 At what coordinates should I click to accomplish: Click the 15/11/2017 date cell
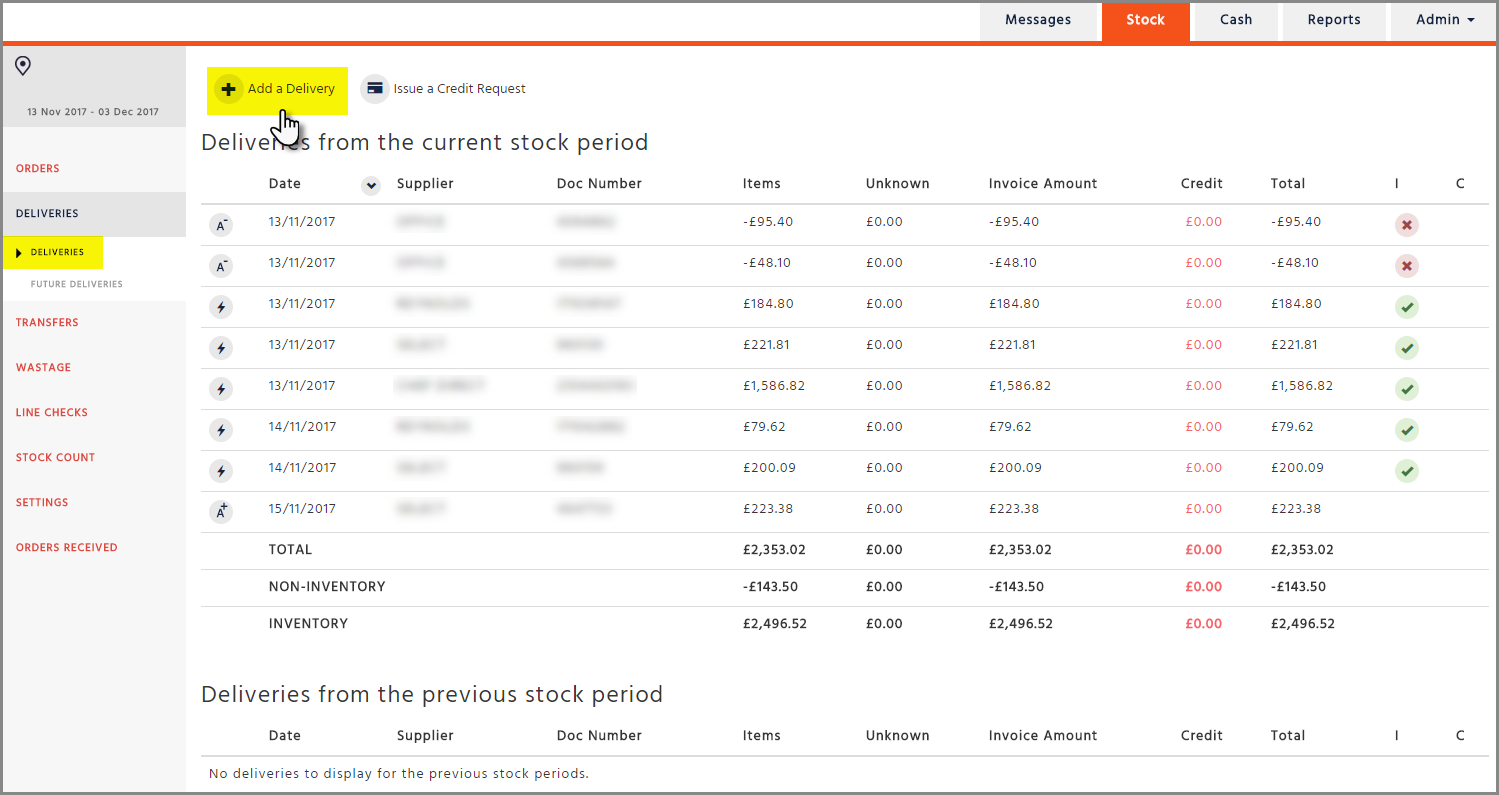(302, 508)
